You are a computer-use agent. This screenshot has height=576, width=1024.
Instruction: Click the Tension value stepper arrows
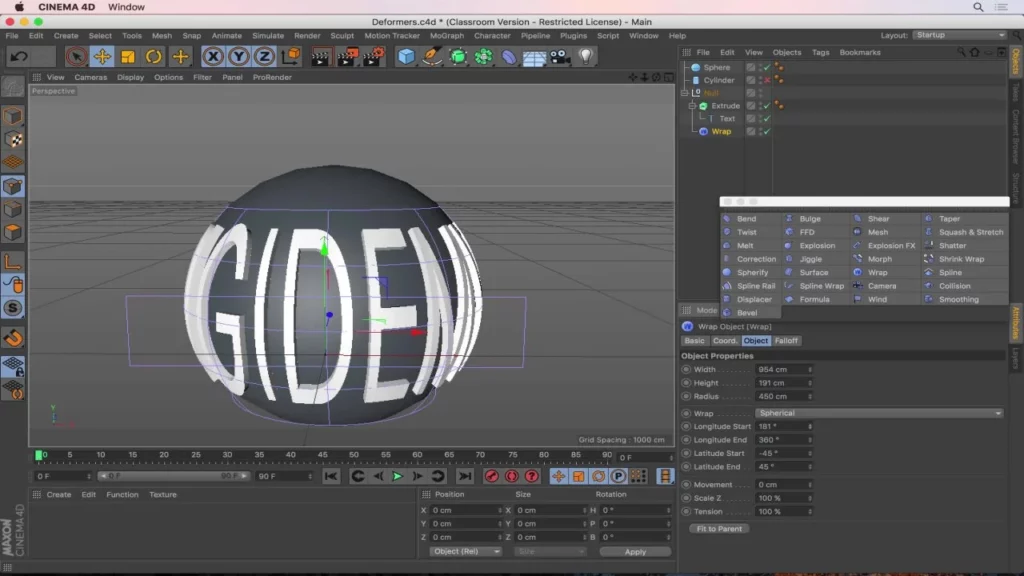click(810, 512)
